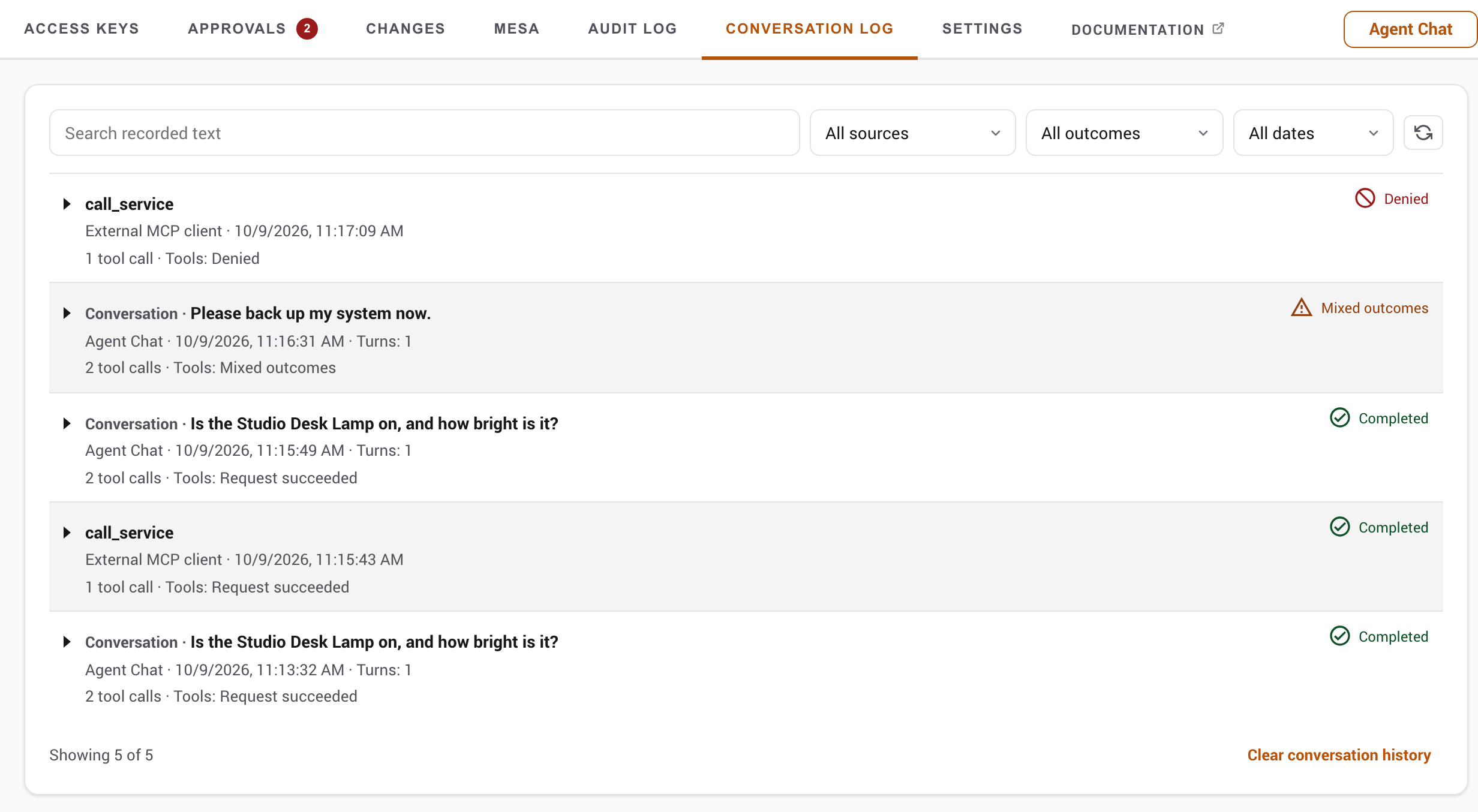Click the Agent Chat button
This screenshot has width=1478, height=812.
pyautogui.click(x=1410, y=29)
